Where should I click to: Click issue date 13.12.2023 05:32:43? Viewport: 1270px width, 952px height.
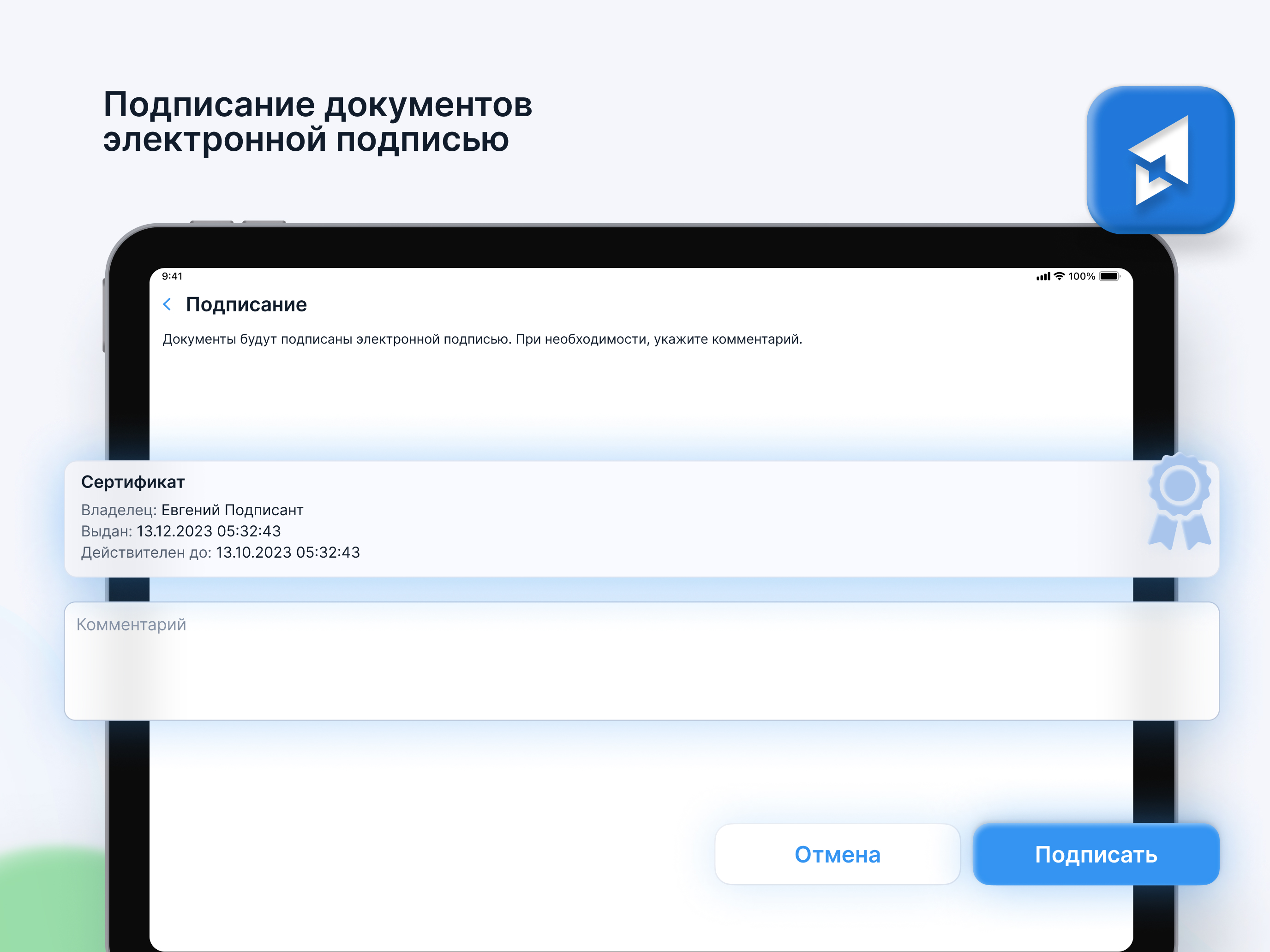click(209, 531)
